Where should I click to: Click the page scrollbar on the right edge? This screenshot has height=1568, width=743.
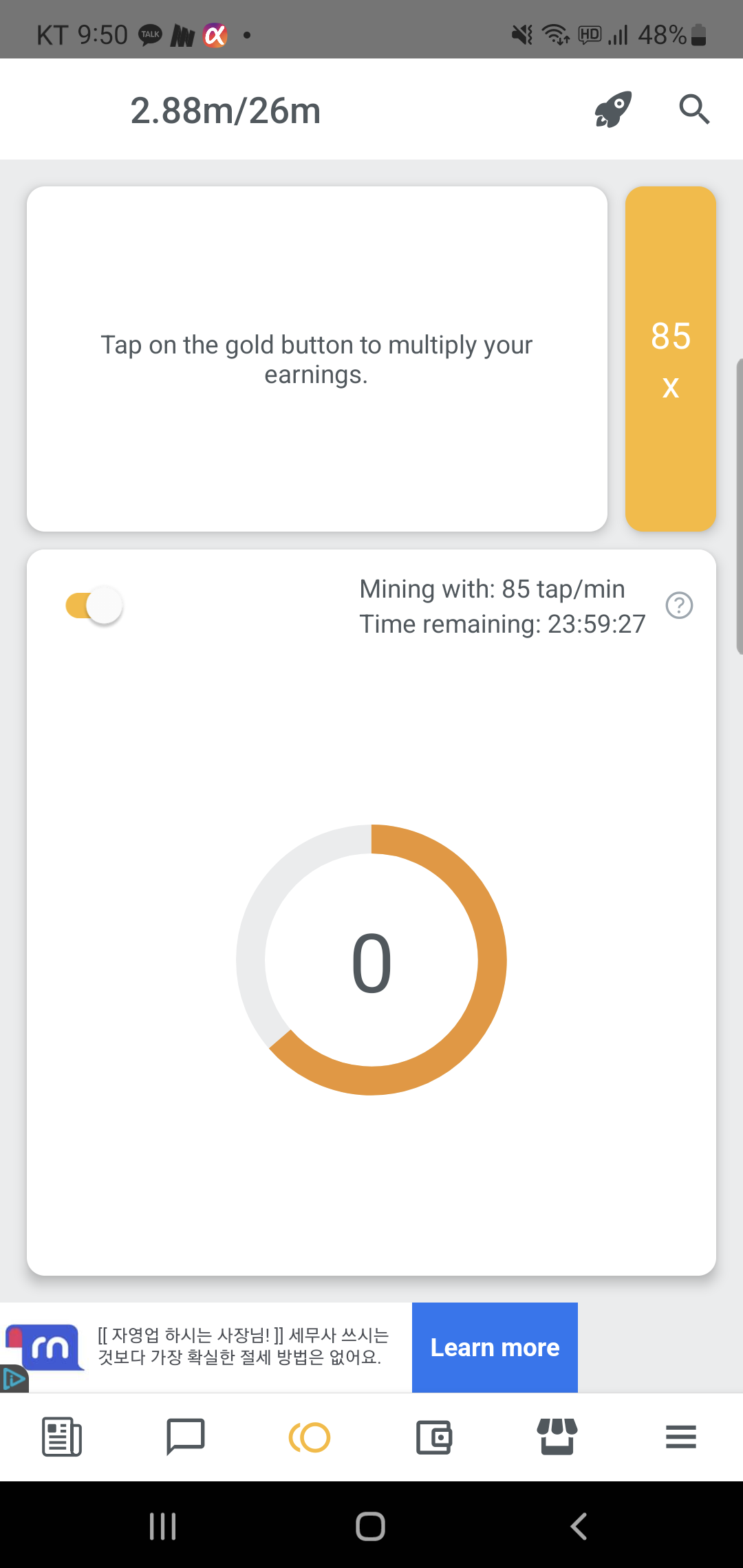739,505
